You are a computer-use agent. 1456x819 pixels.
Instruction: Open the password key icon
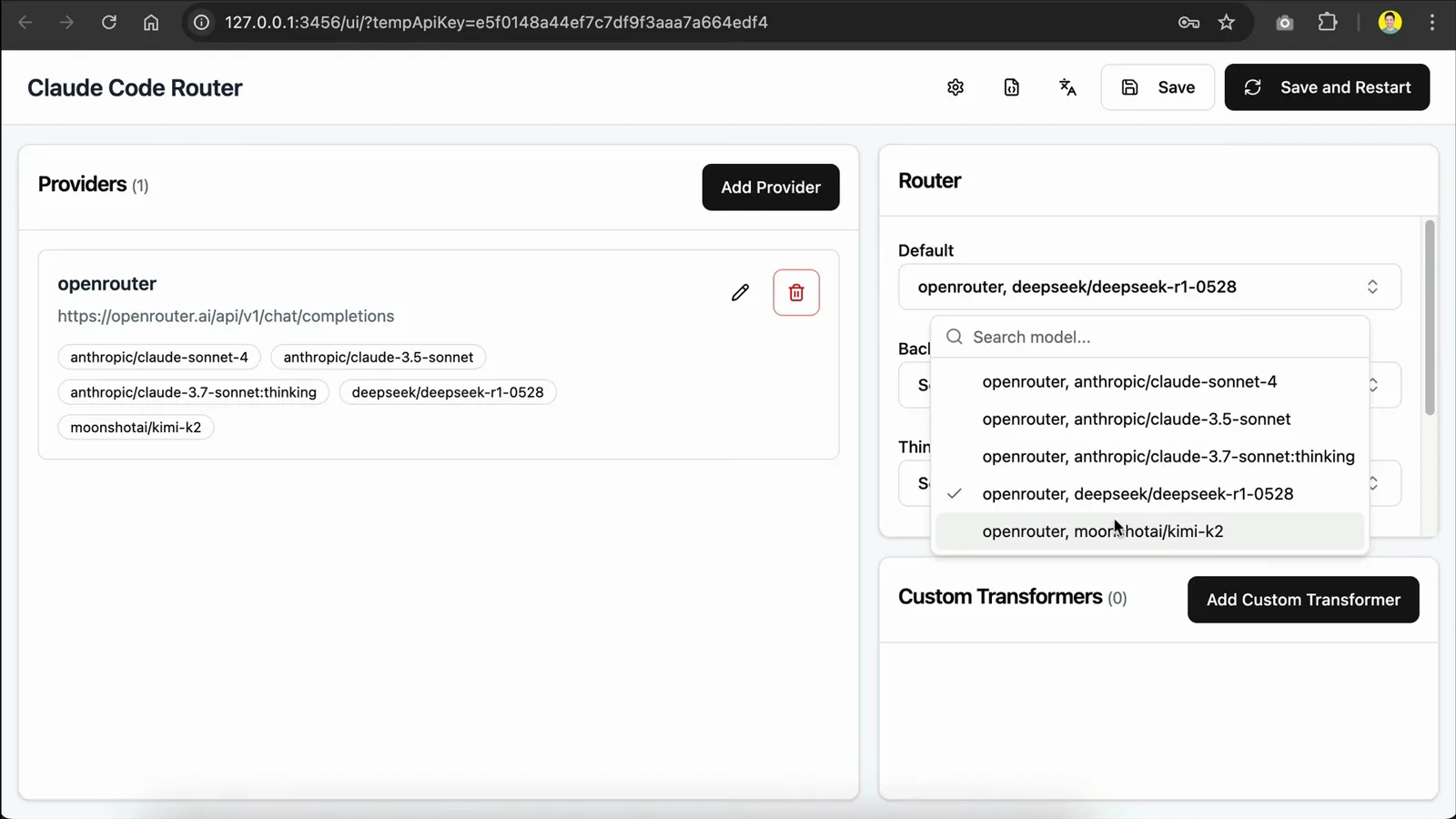1188,22
